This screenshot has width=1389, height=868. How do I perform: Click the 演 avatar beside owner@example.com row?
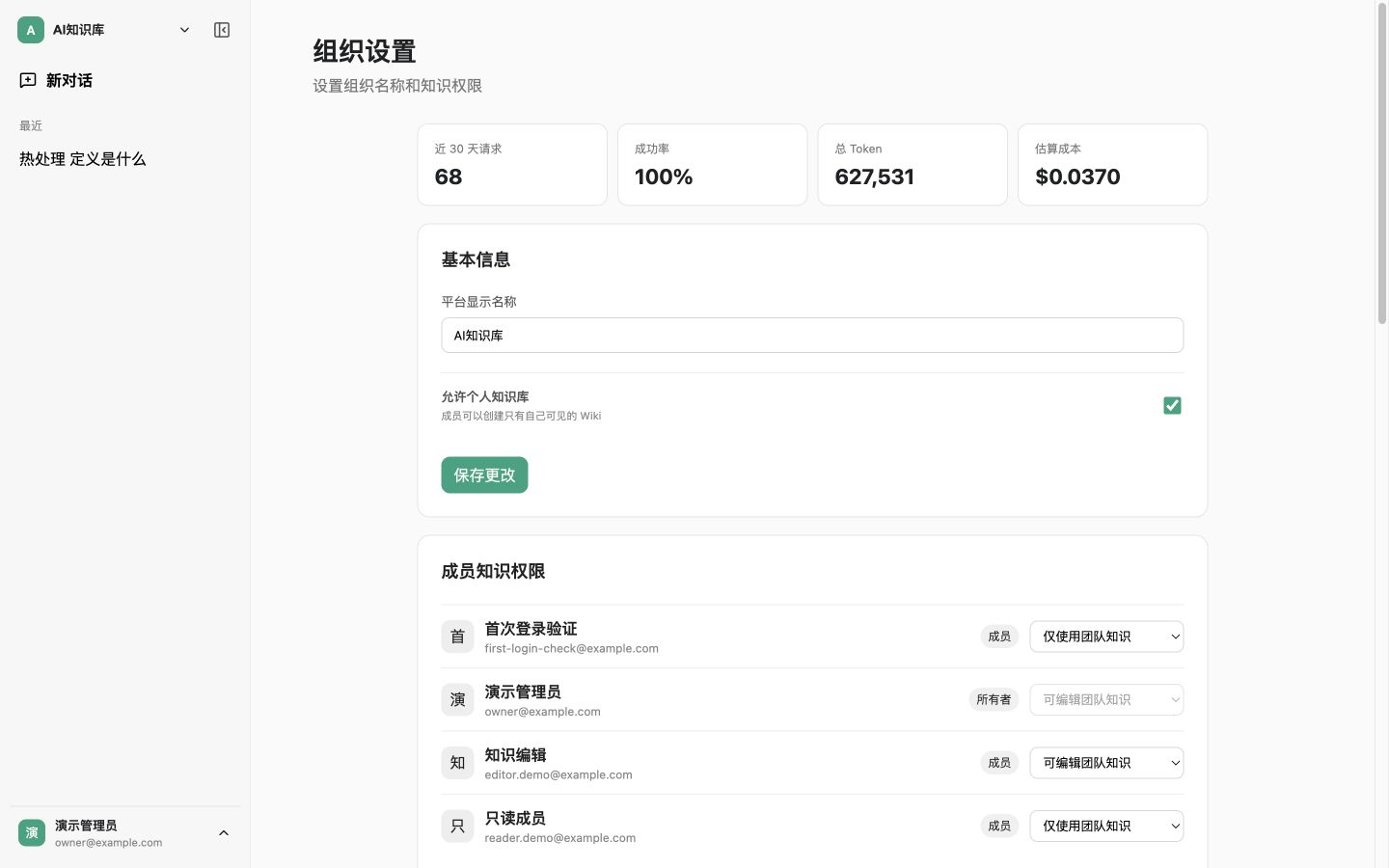tap(457, 699)
